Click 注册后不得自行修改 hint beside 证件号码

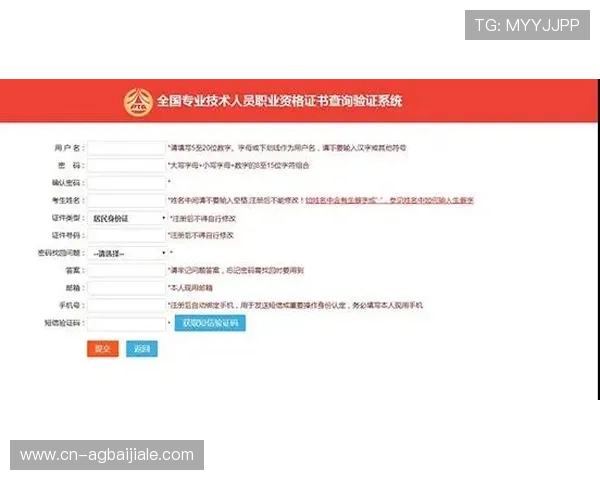point(201,235)
